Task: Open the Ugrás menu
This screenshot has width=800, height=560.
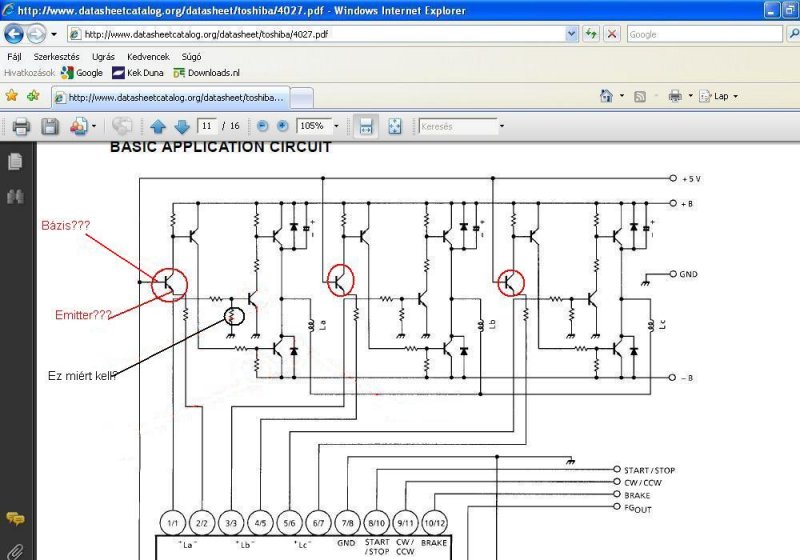Action: pyautogui.click(x=103, y=57)
